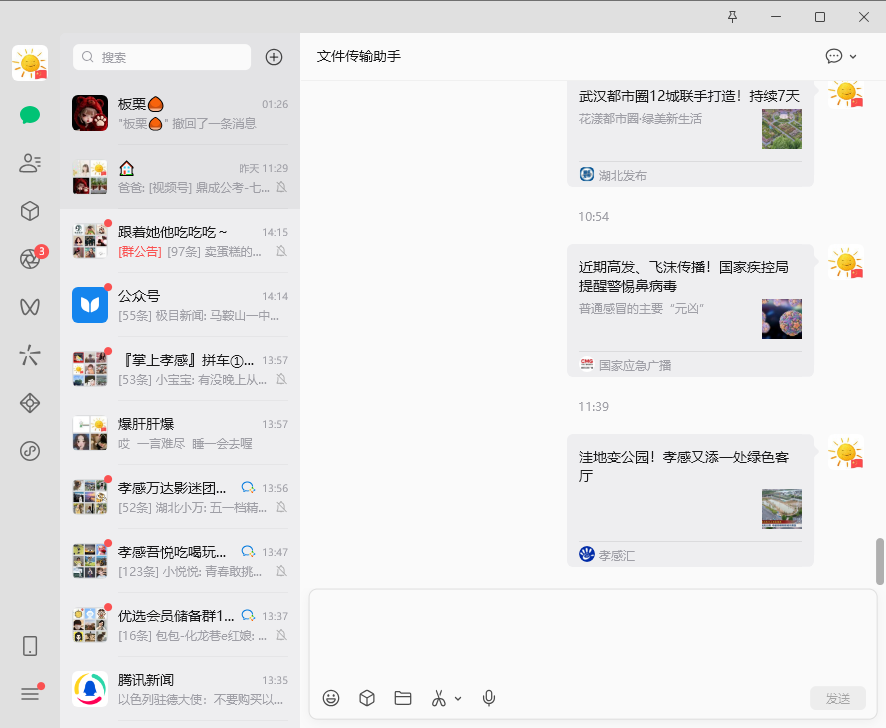Image resolution: width=886 pixels, height=728 pixels.
Task: Switch to the Contacts view in sidebar
Action: [x=30, y=163]
